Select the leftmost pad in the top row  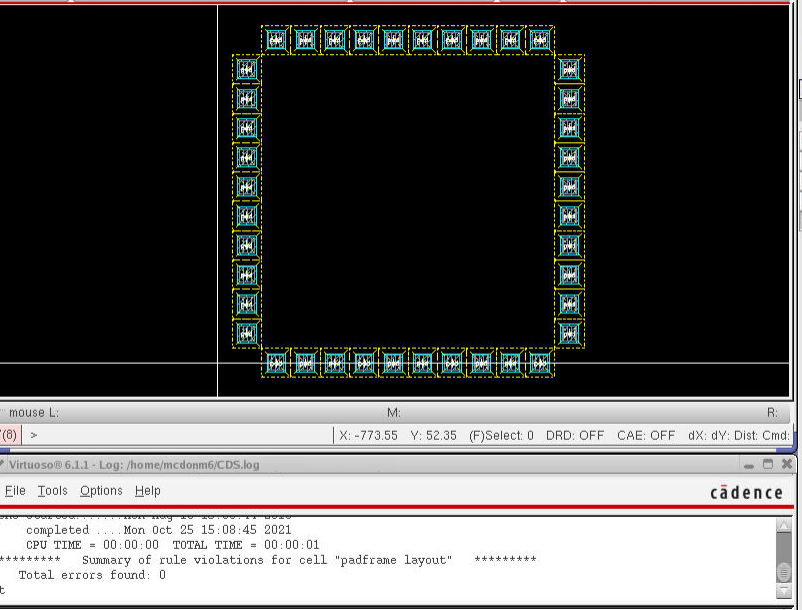(x=276, y=40)
